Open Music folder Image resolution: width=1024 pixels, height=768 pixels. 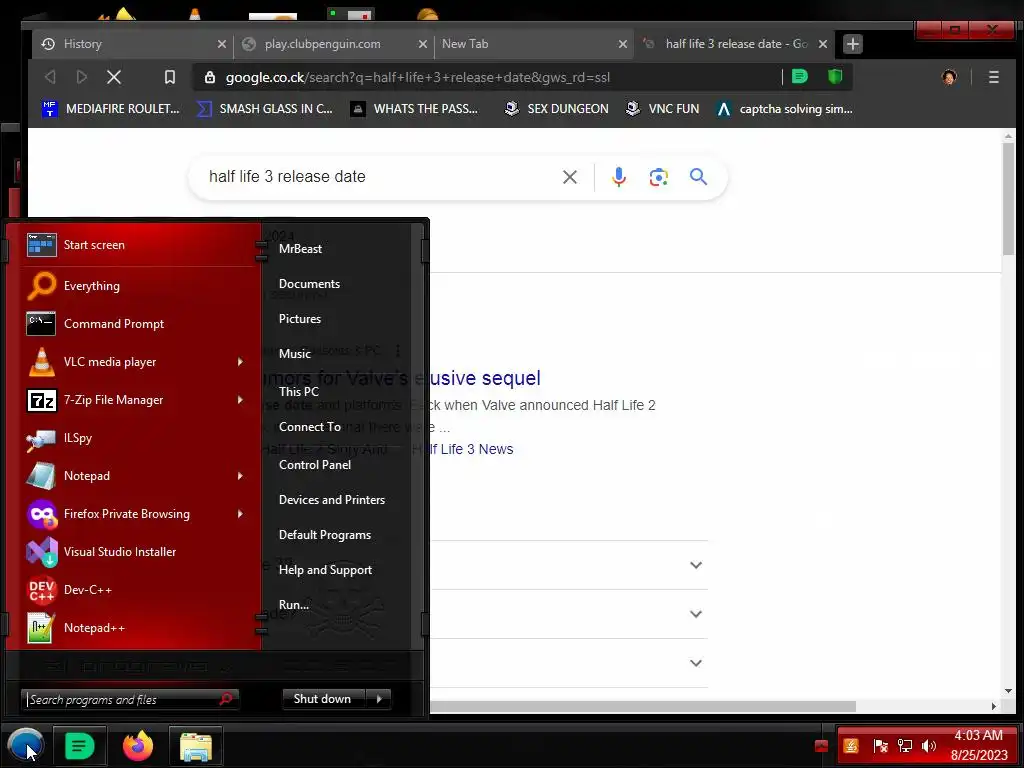[295, 354]
